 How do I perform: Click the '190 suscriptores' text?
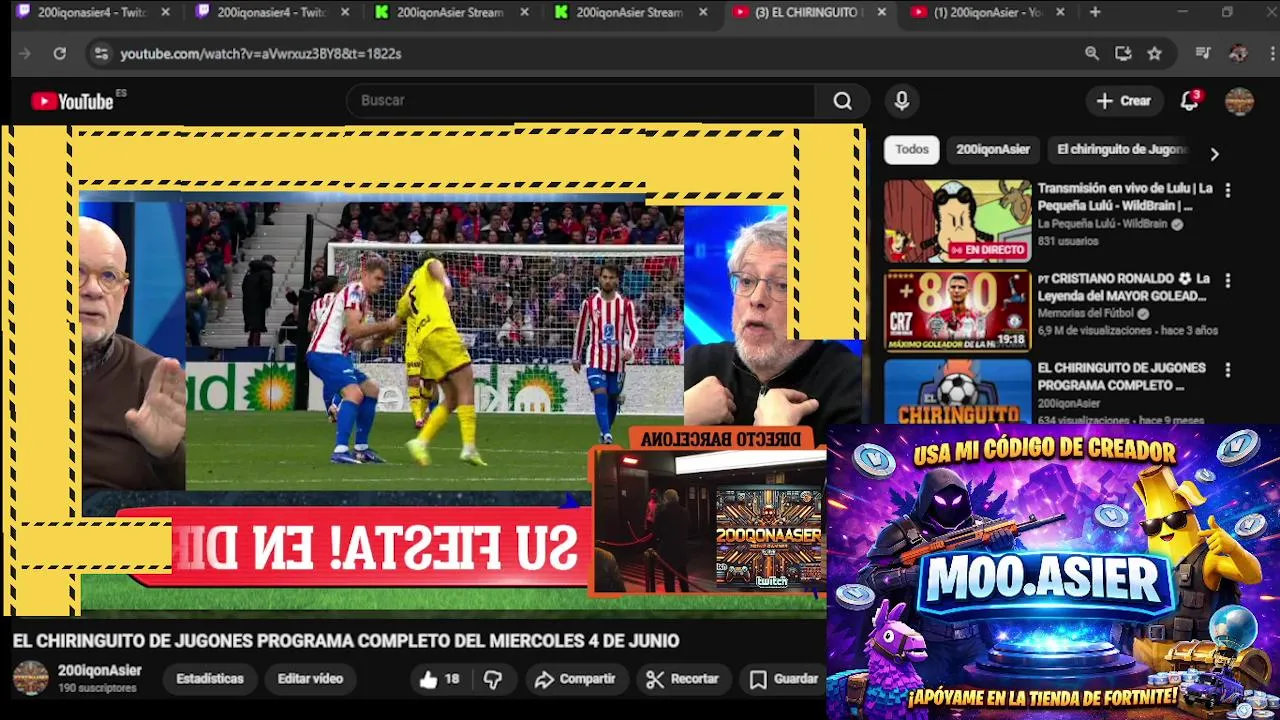(97, 689)
